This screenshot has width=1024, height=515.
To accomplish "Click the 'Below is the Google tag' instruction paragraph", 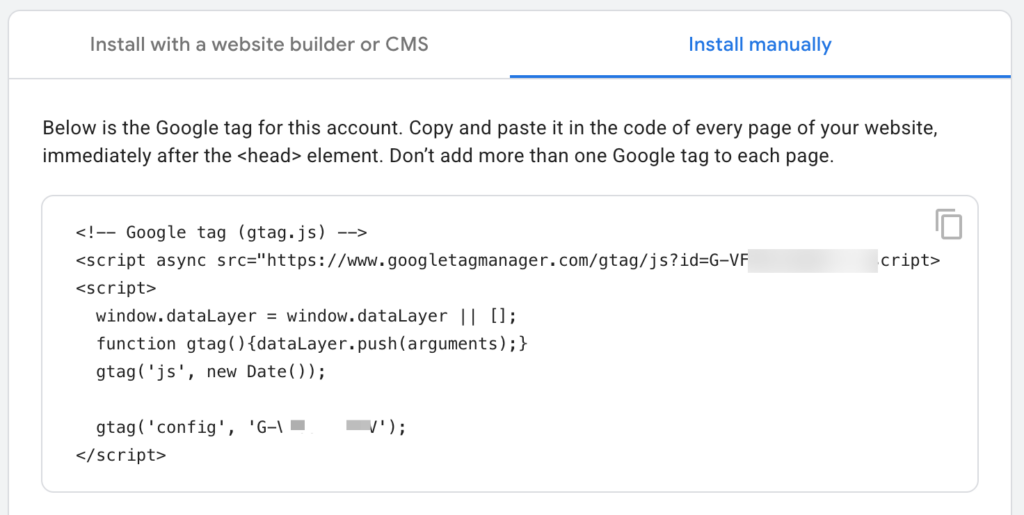I will (490, 142).
